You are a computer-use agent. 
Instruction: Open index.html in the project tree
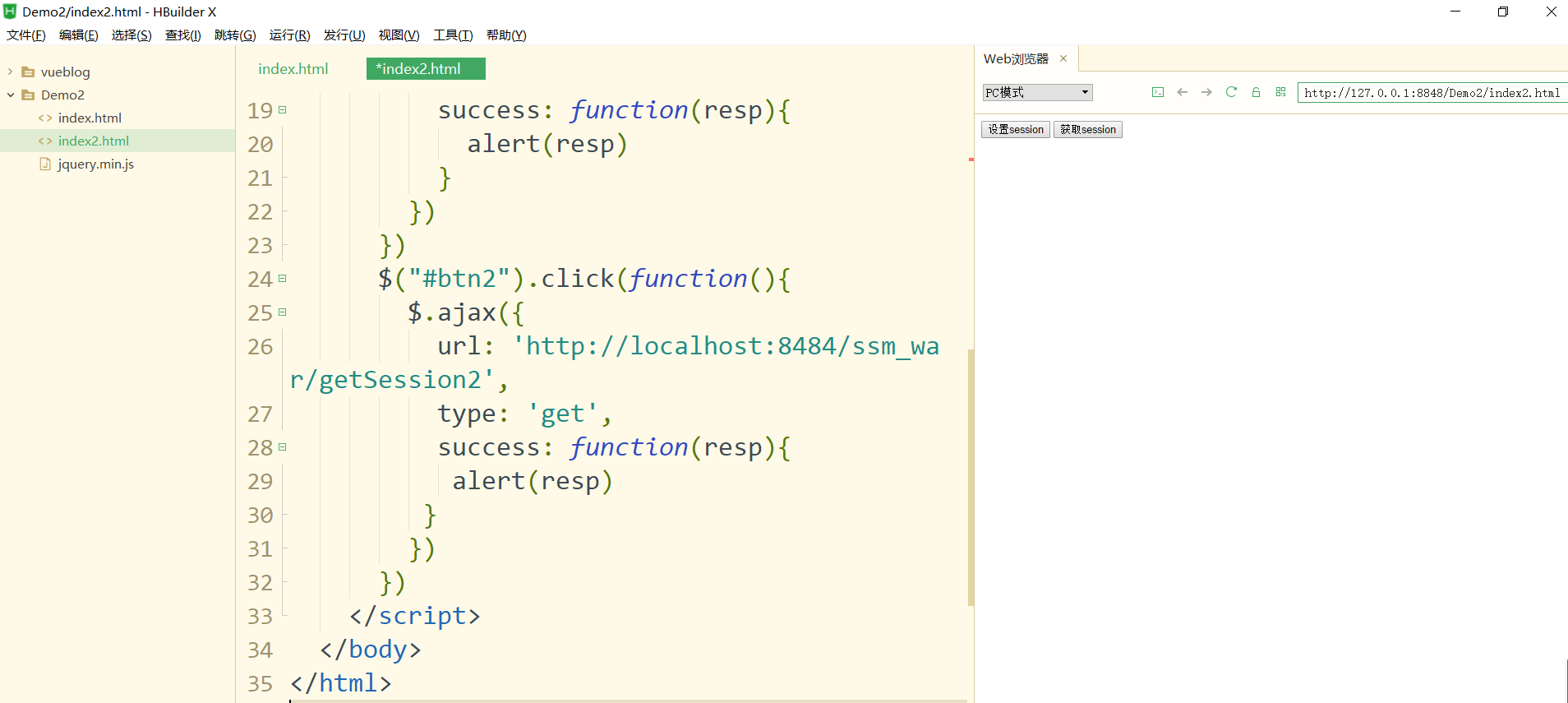[90, 118]
